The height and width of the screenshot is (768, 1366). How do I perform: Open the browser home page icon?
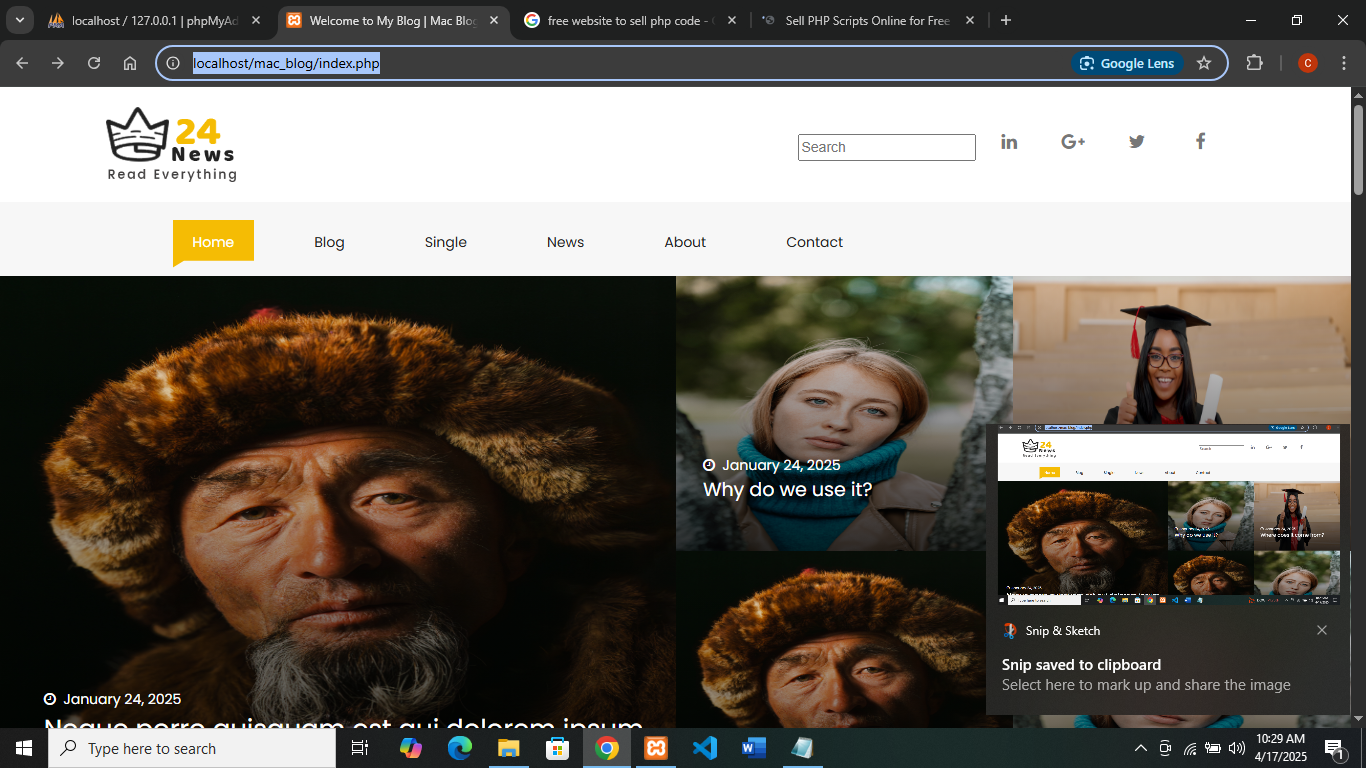coord(130,63)
